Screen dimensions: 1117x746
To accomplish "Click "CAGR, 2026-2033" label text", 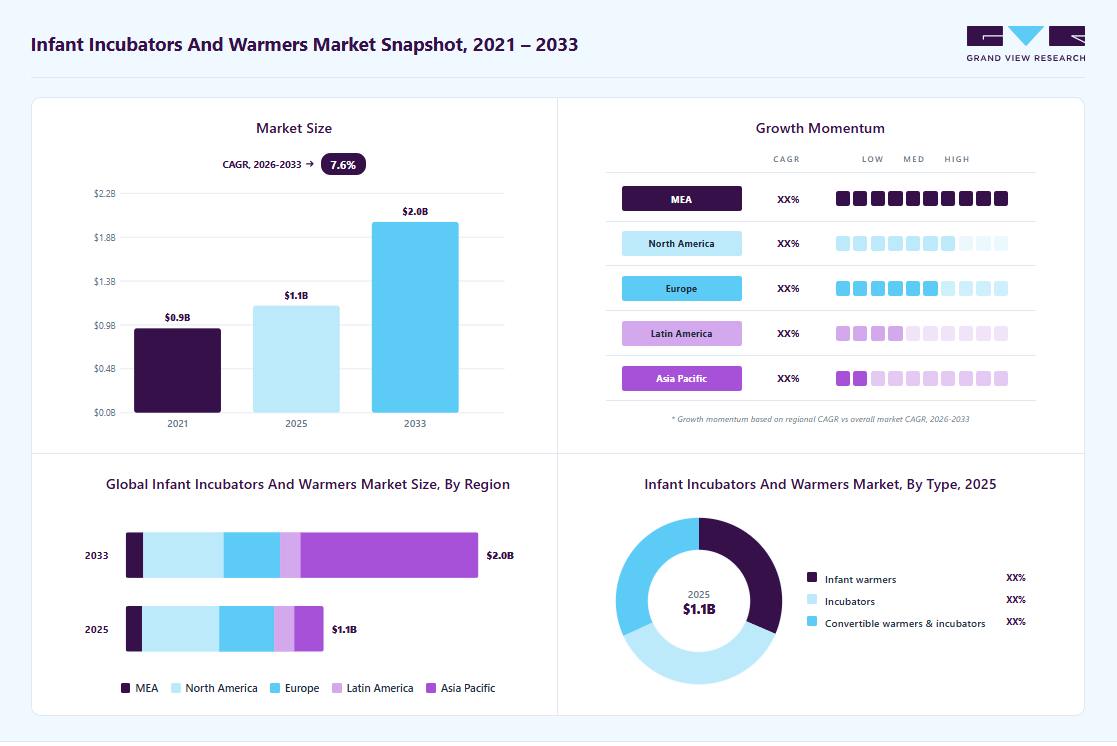I will pyautogui.click(x=261, y=165).
